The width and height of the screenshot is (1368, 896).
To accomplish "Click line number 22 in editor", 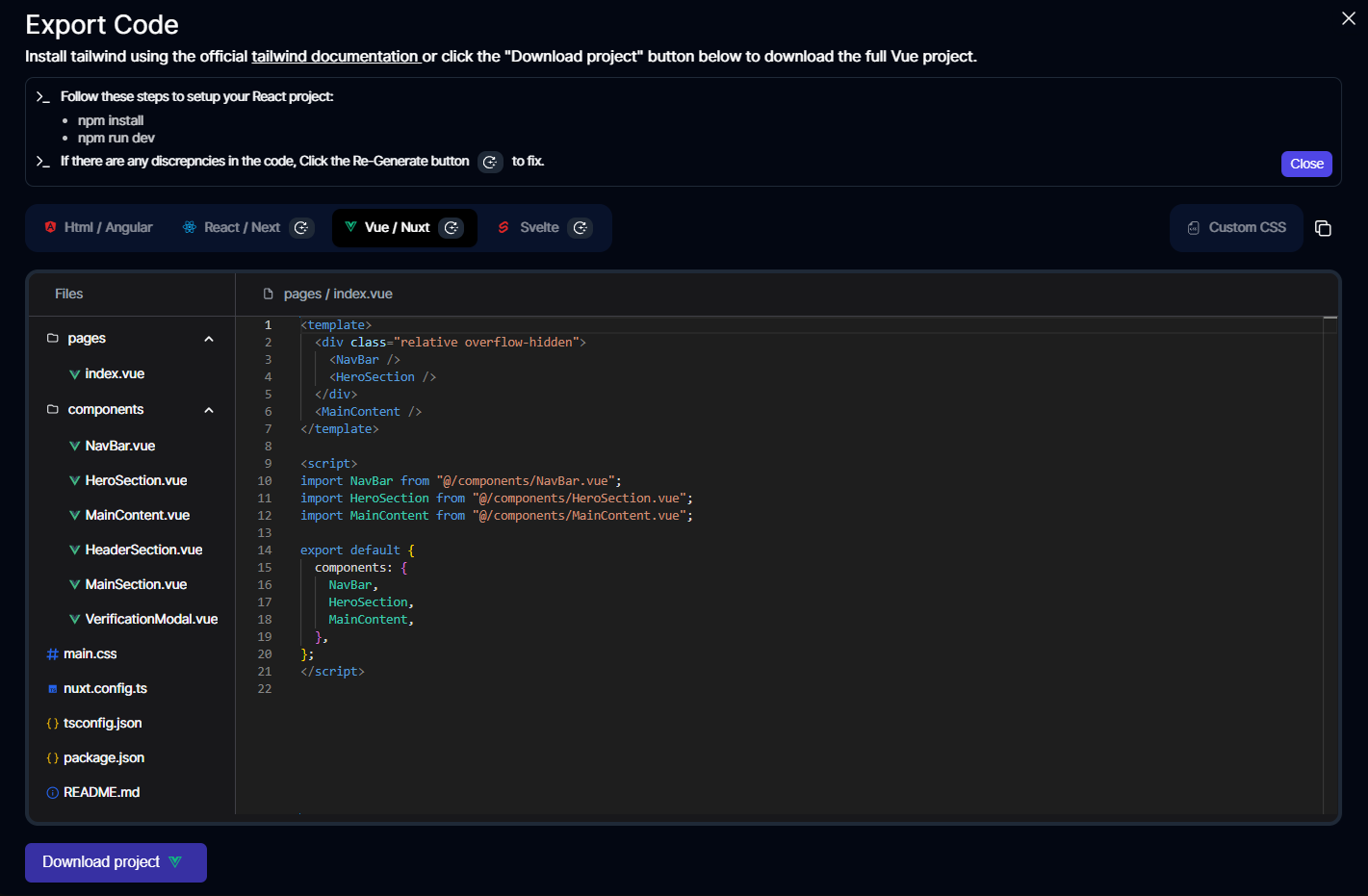I will point(265,689).
